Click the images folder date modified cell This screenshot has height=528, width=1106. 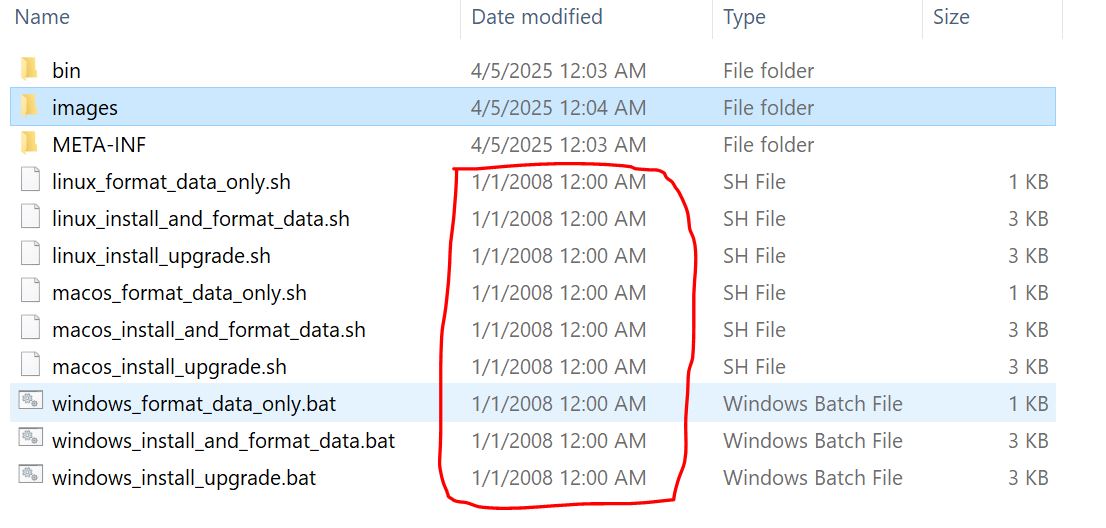pyautogui.click(x=558, y=108)
